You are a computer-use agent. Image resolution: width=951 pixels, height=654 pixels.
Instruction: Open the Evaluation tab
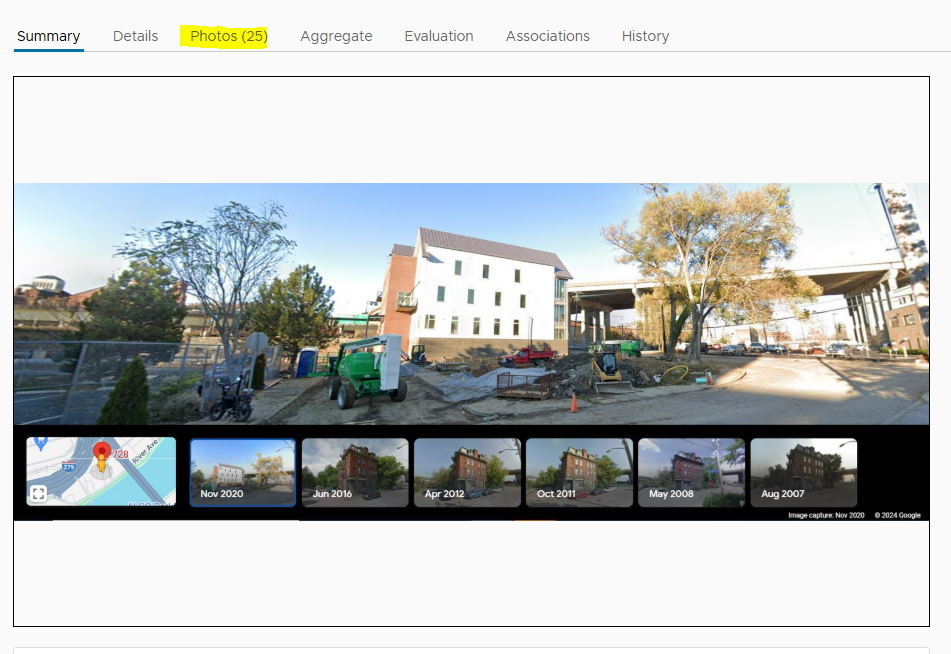[x=439, y=36]
